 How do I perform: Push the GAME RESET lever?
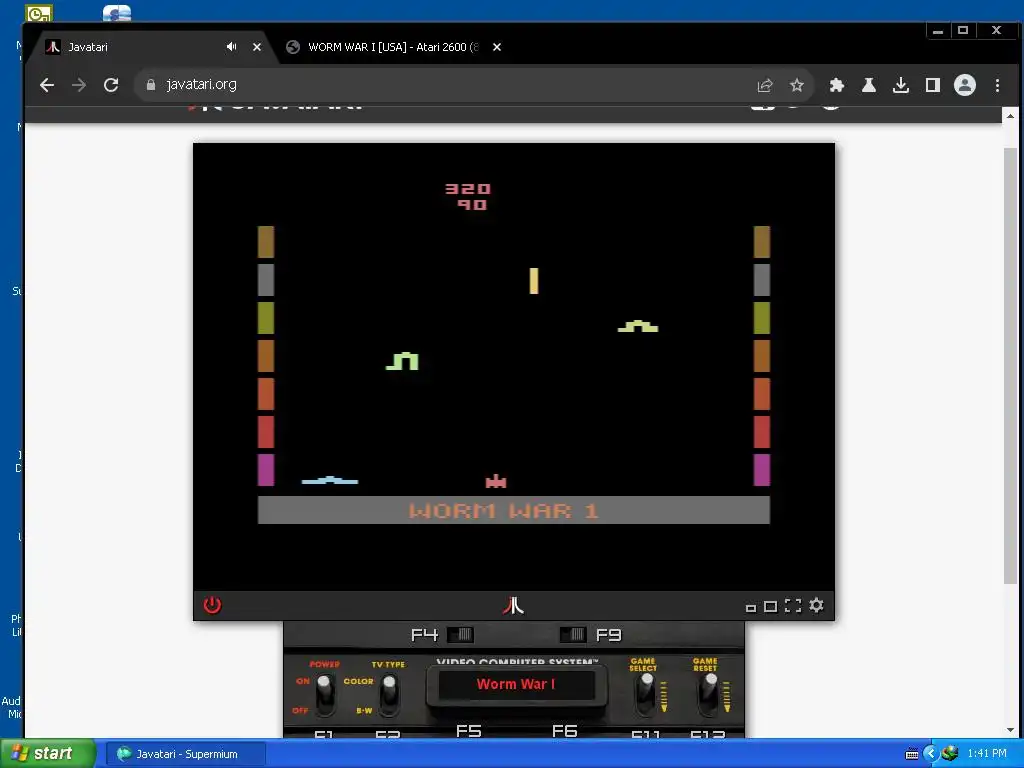(x=709, y=694)
